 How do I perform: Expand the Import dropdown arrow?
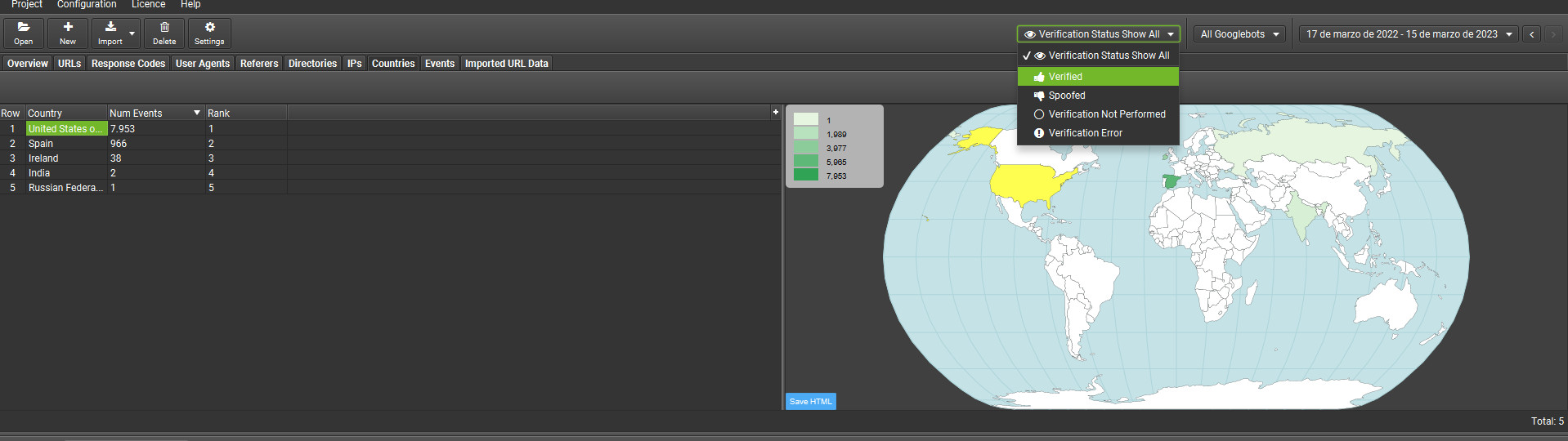(x=132, y=34)
